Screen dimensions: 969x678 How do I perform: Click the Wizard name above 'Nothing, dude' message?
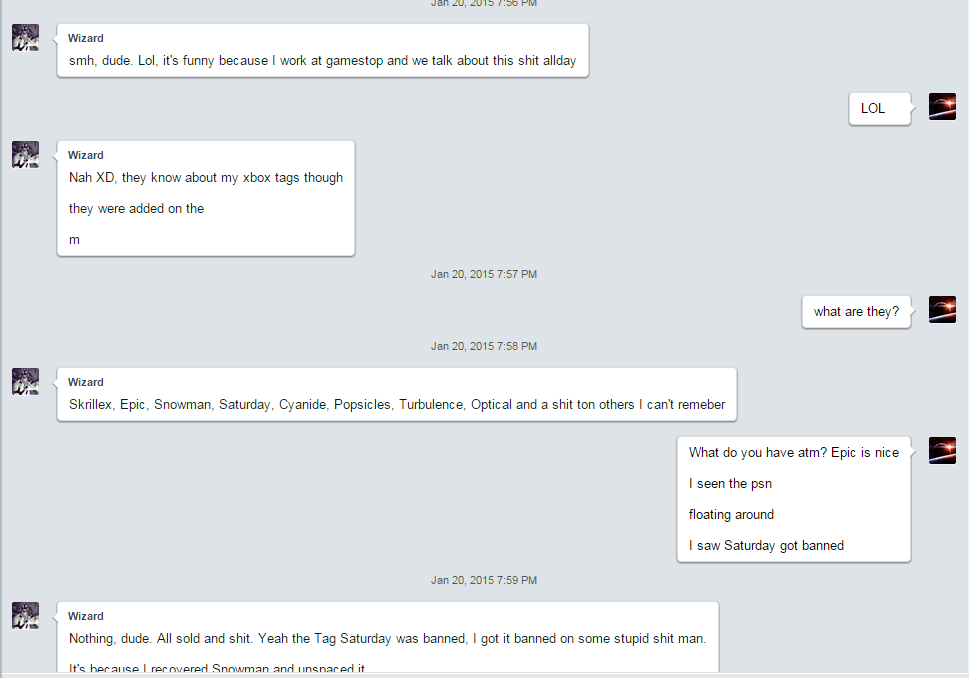pyautogui.click(x=85, y=616)
